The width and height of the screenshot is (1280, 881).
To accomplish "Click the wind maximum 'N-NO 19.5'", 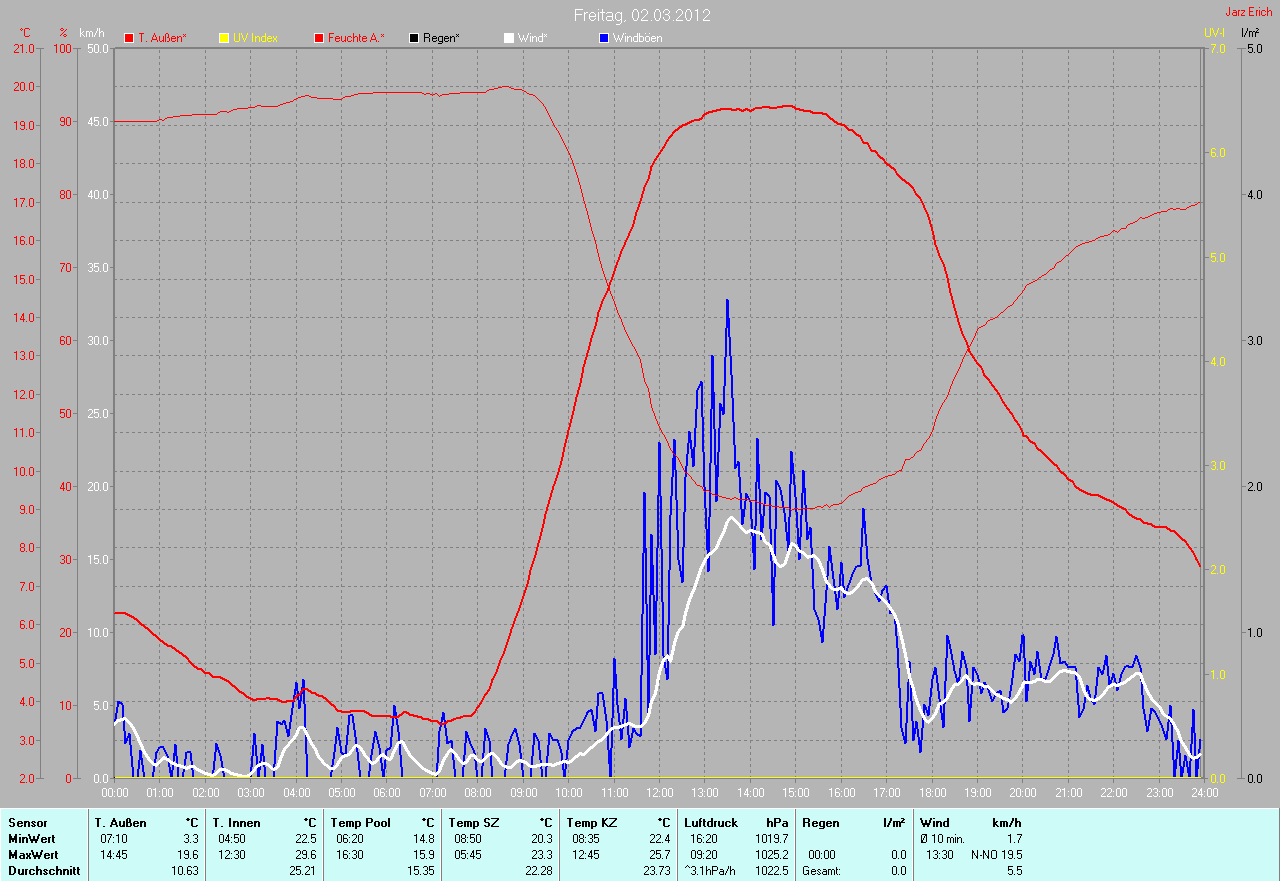I will [996, 855].
